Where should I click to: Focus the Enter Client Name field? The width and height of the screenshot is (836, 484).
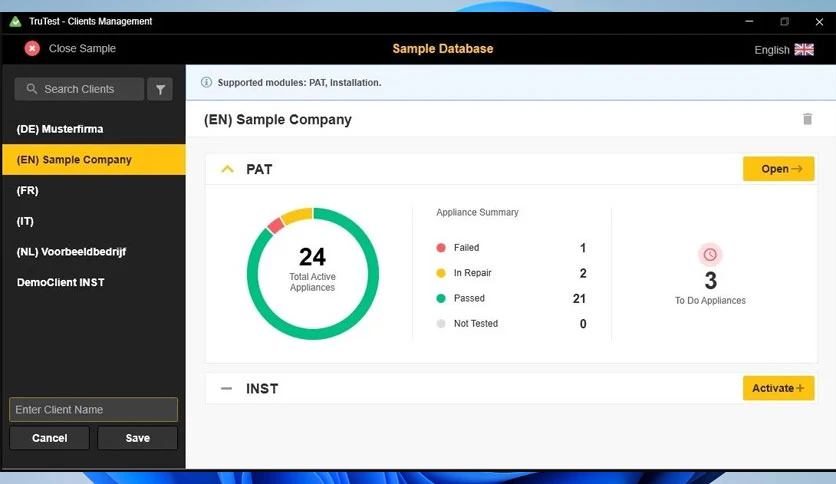click(93, 409)
